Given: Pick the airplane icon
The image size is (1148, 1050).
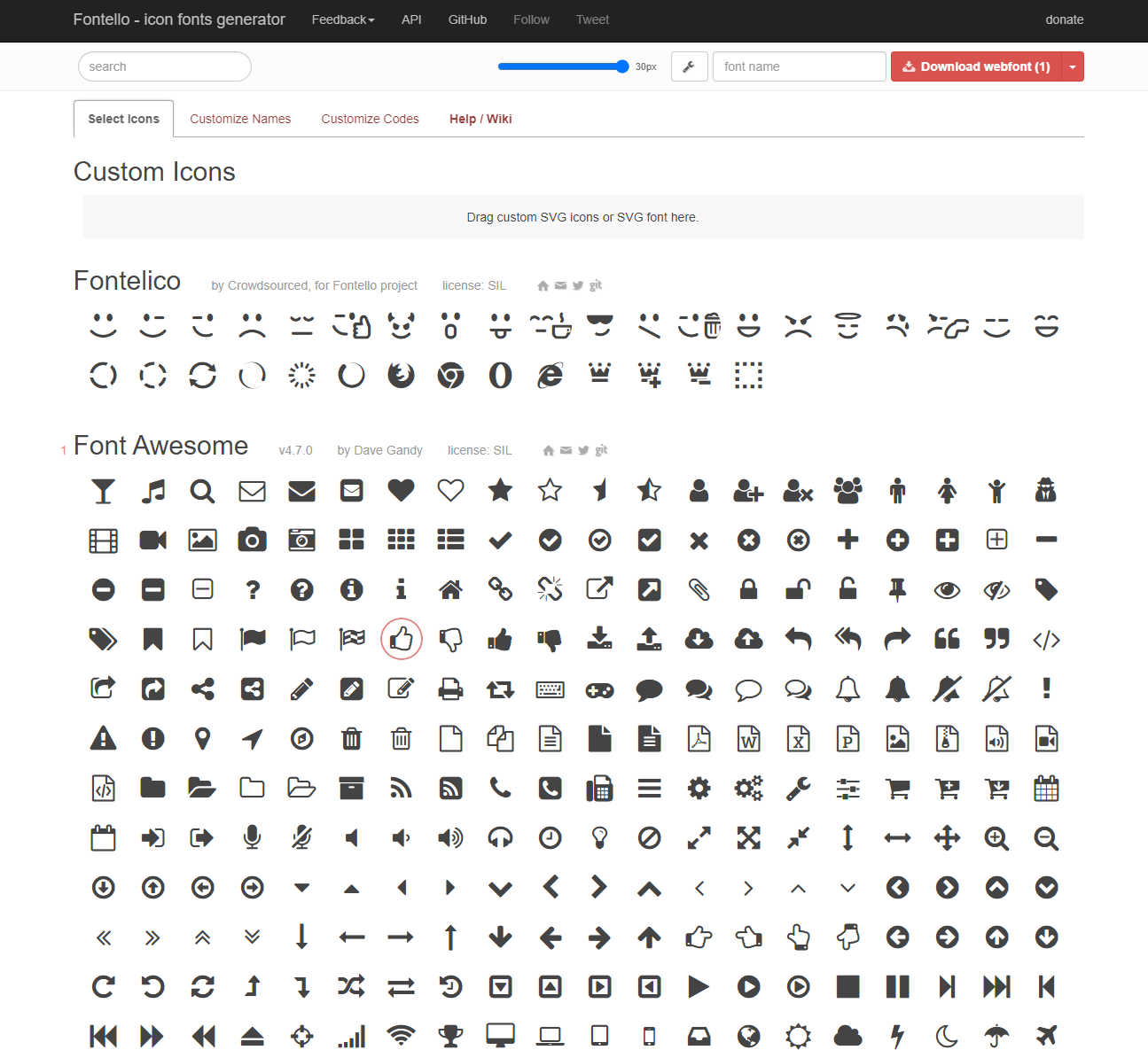Looking at the screenshot, I should [x=1047, y=1036].
